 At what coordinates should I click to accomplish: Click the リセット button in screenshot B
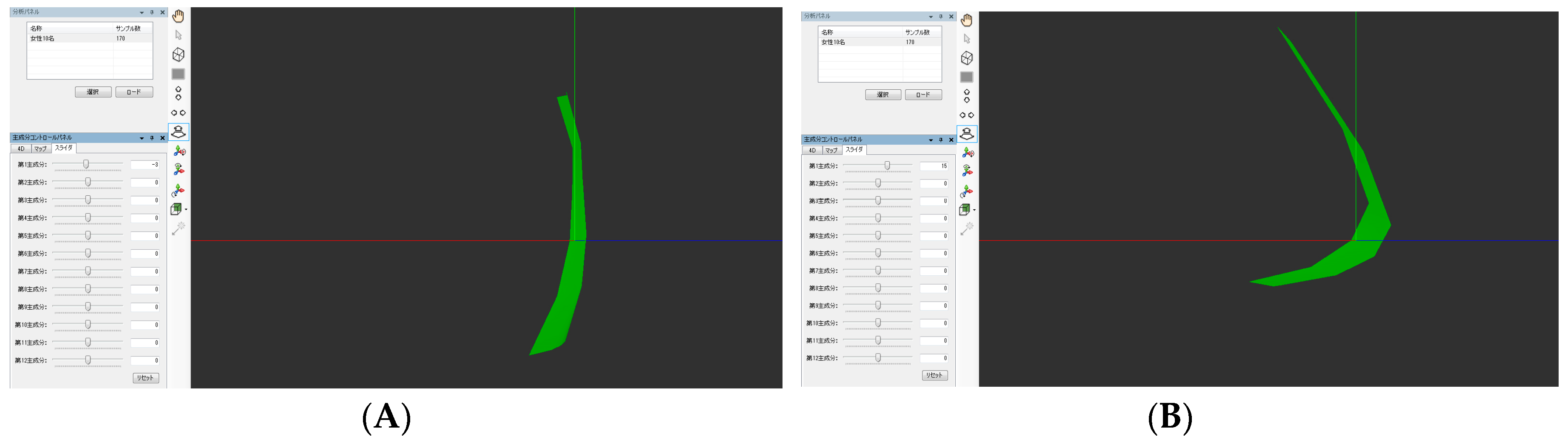(x=934, y=376)
